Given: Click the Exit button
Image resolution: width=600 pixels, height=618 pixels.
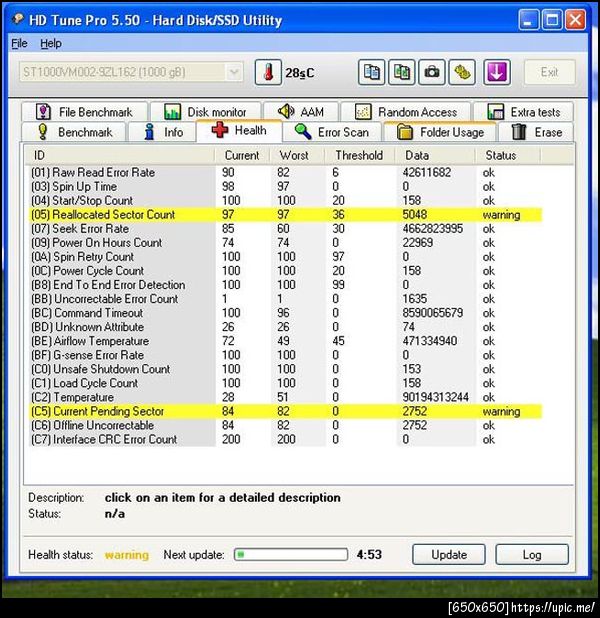Looking at the screenshot, I should click(549, 72).
